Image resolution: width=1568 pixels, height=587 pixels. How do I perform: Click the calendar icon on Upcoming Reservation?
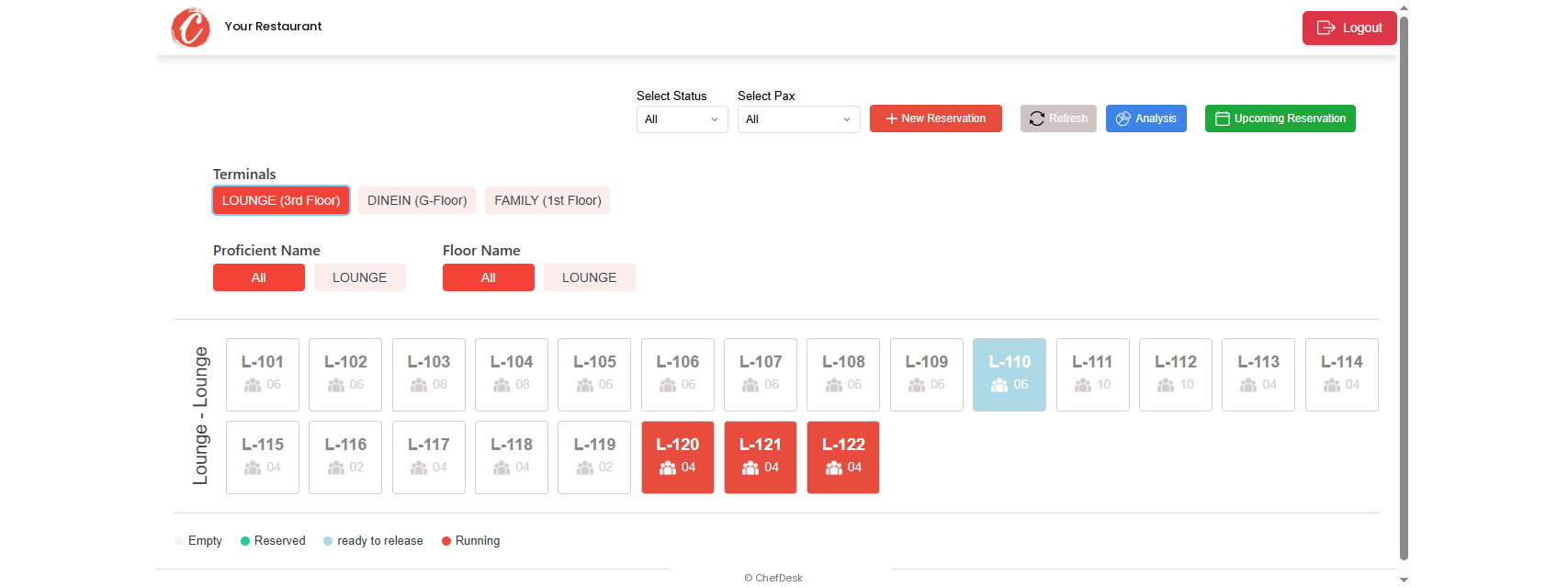coord(1222,119)
